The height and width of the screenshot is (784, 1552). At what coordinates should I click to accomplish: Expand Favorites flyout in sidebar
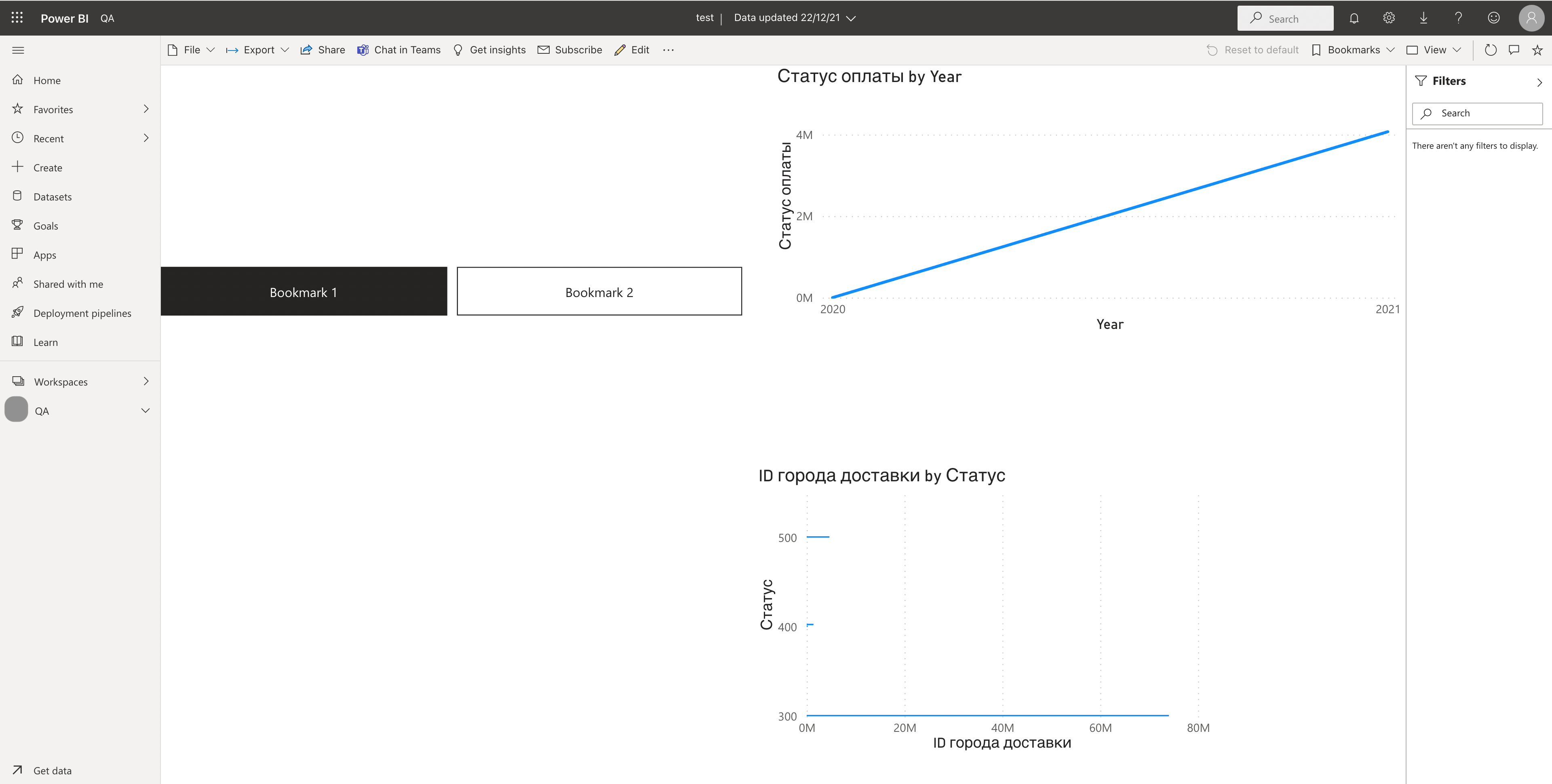(x=146, y=109)
